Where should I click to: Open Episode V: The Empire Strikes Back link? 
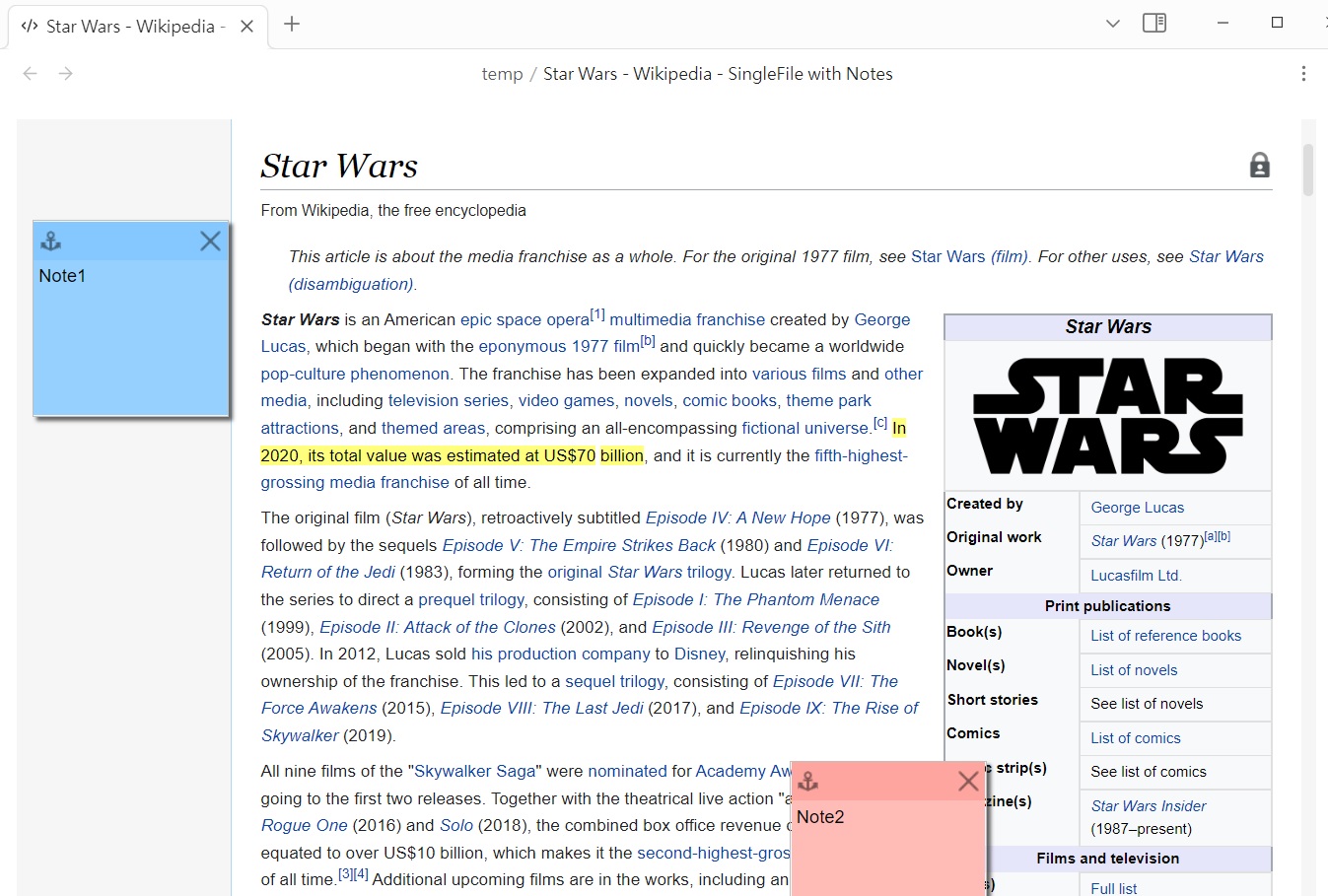[579, 545]
